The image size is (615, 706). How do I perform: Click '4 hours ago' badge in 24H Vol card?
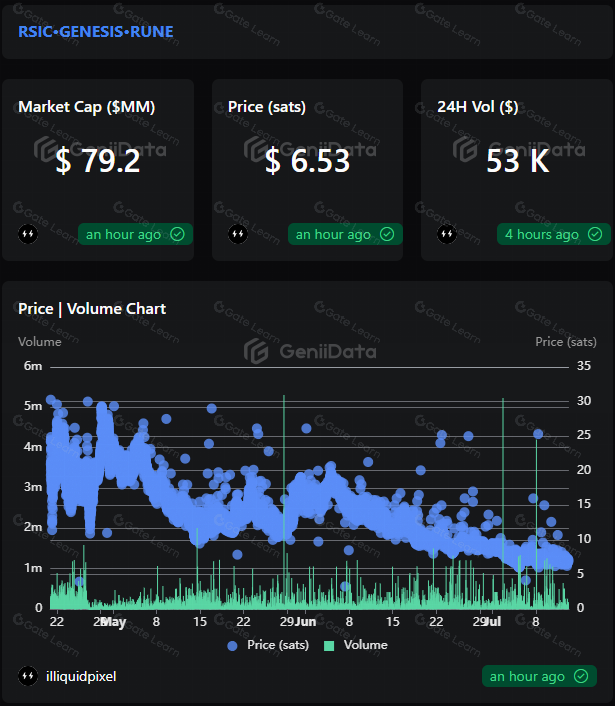553,234
